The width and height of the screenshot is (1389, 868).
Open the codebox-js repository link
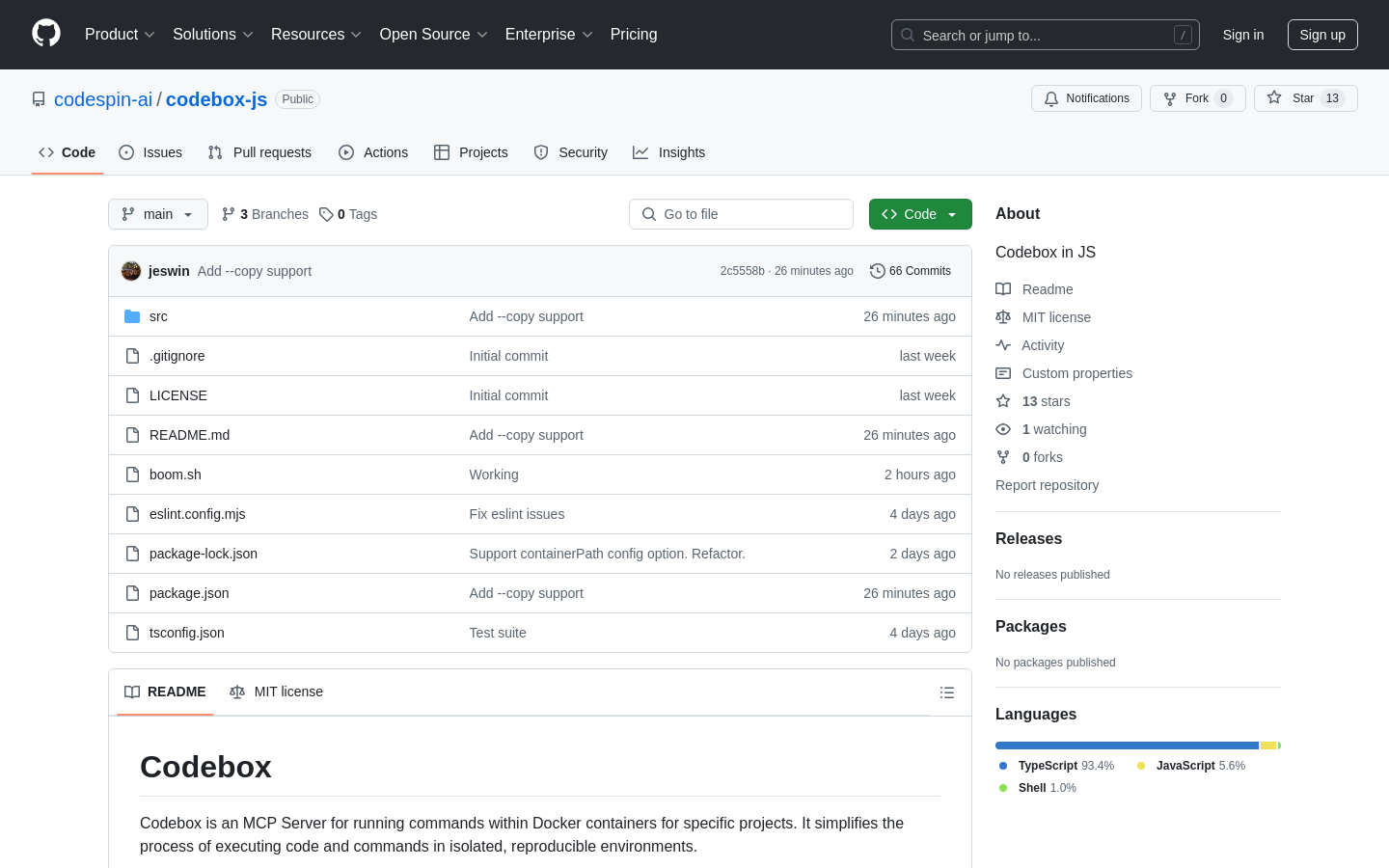216,99
